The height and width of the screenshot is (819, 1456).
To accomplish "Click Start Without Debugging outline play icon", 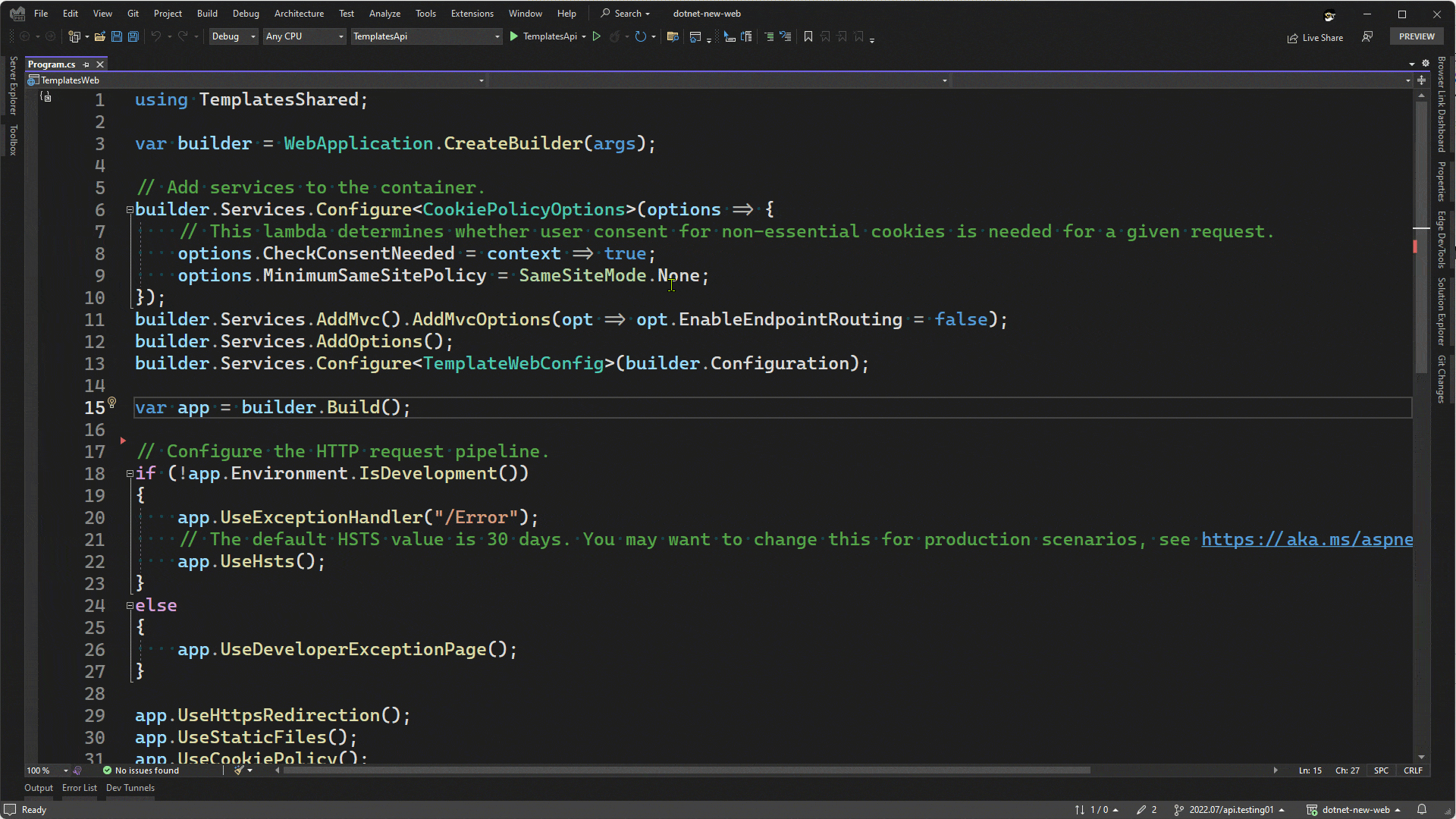I will [597, 36].
